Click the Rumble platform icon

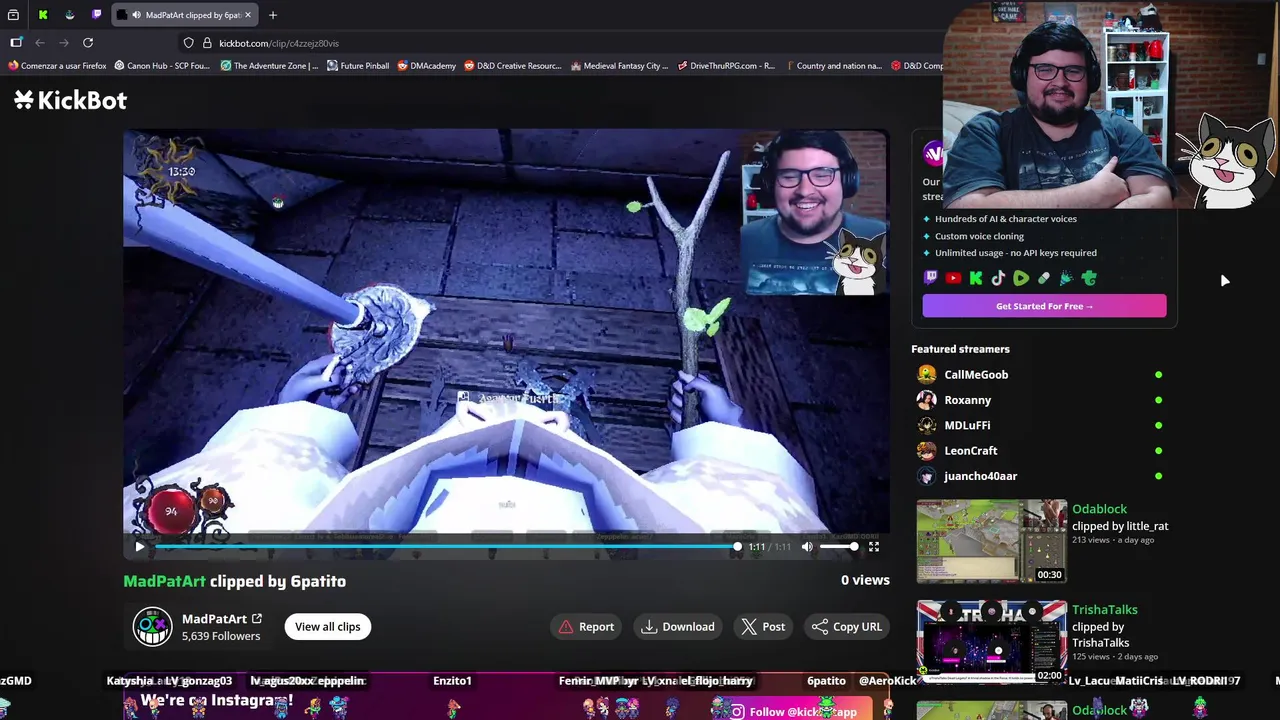(1021, 279)
